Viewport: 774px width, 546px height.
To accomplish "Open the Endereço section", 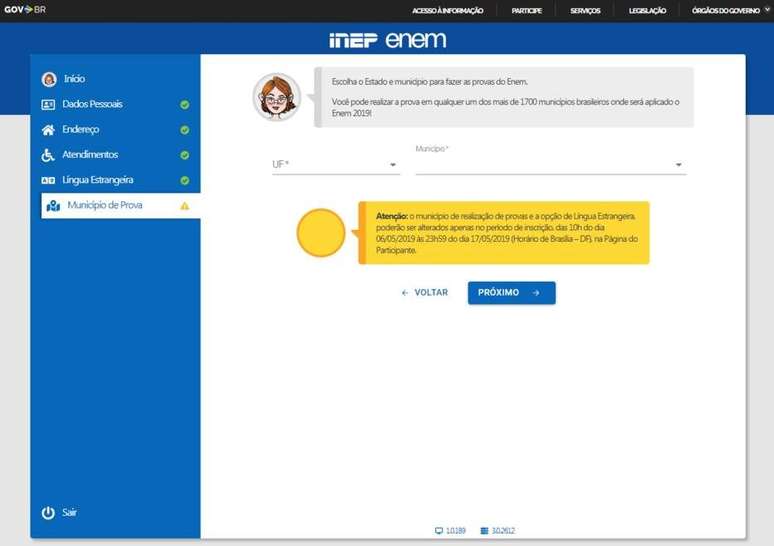I will (80, 129).
